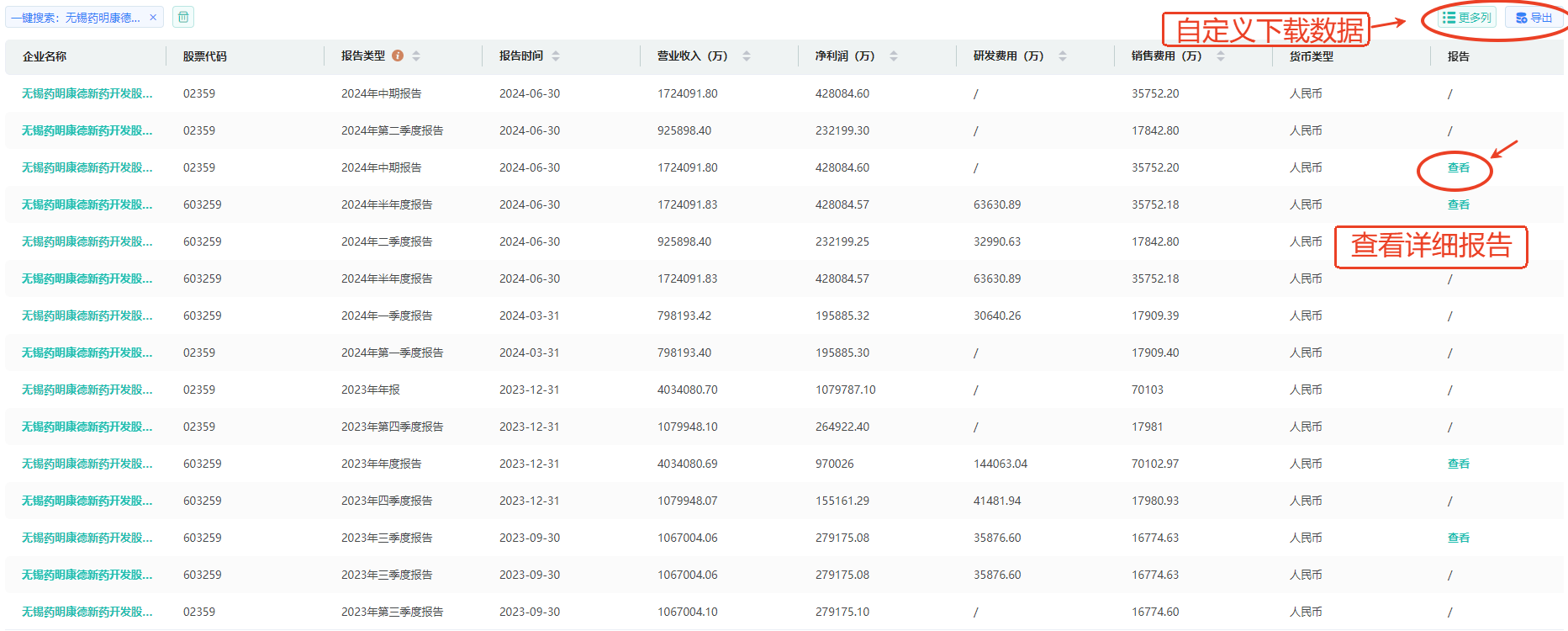The image size is (1568, 631).
Task: Select the R&D expense value 144063.04
Action: point(1000,464)
